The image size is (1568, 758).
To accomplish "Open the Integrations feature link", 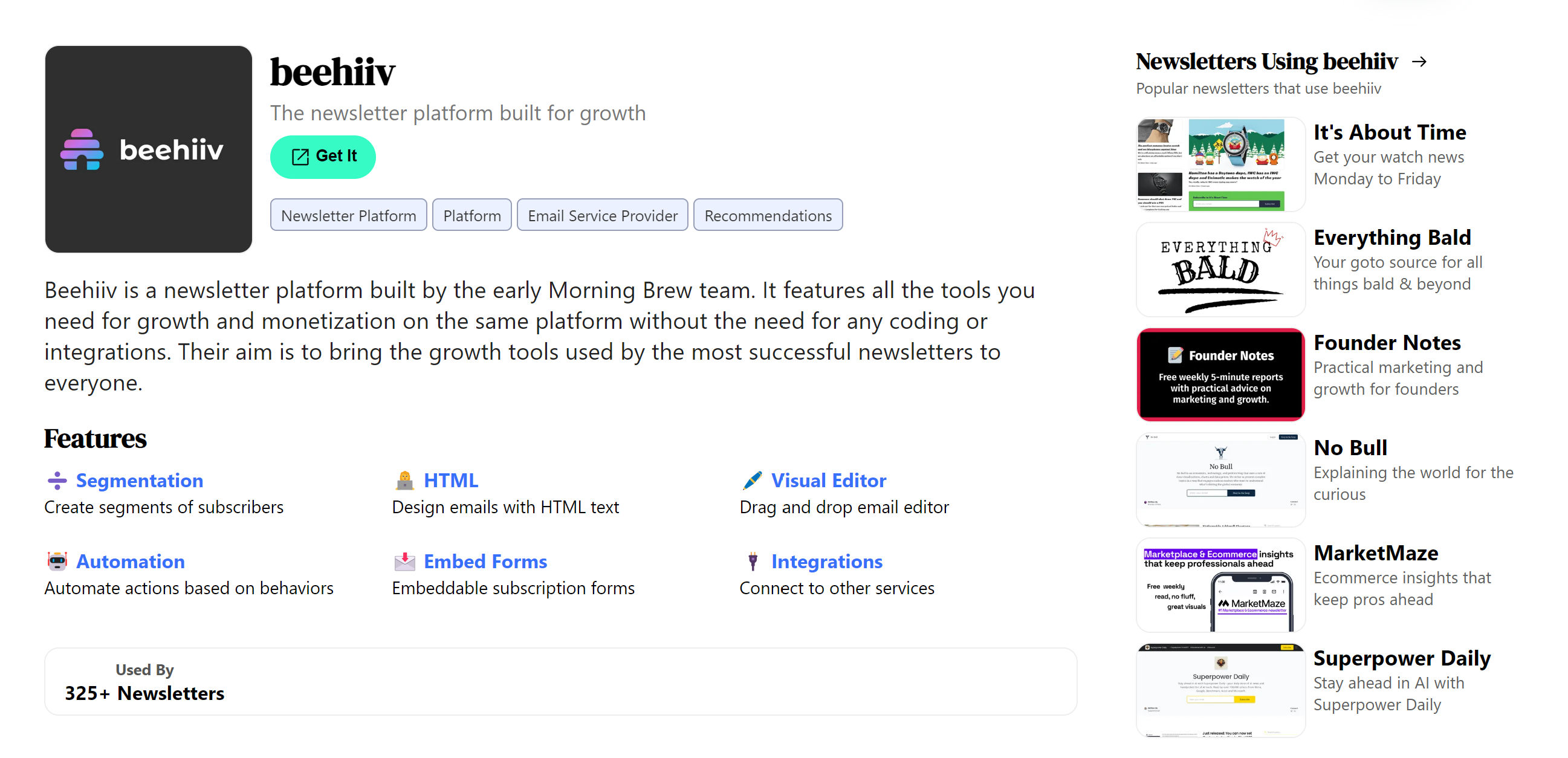I will pos(826,562).
